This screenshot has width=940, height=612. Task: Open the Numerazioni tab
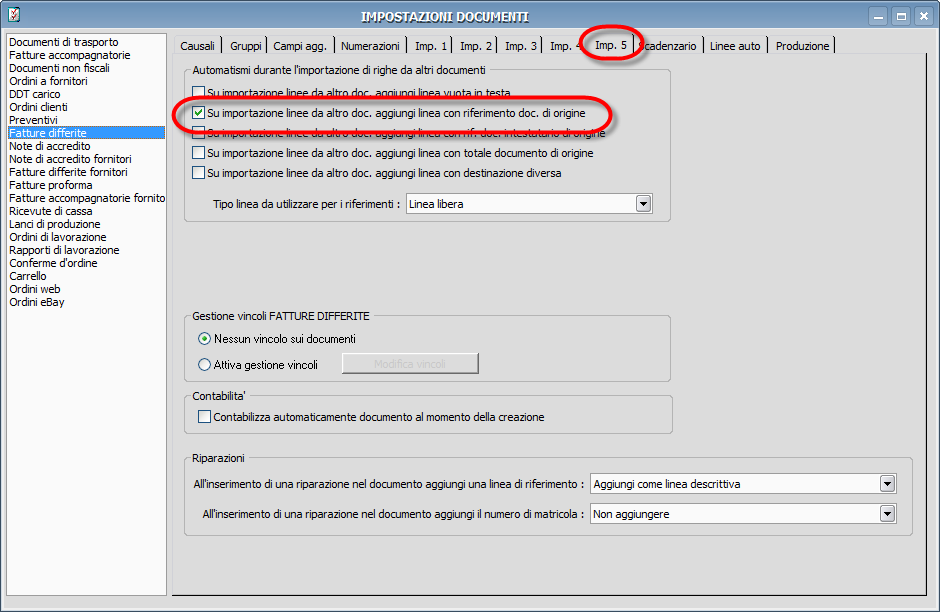tap(370, 46)
